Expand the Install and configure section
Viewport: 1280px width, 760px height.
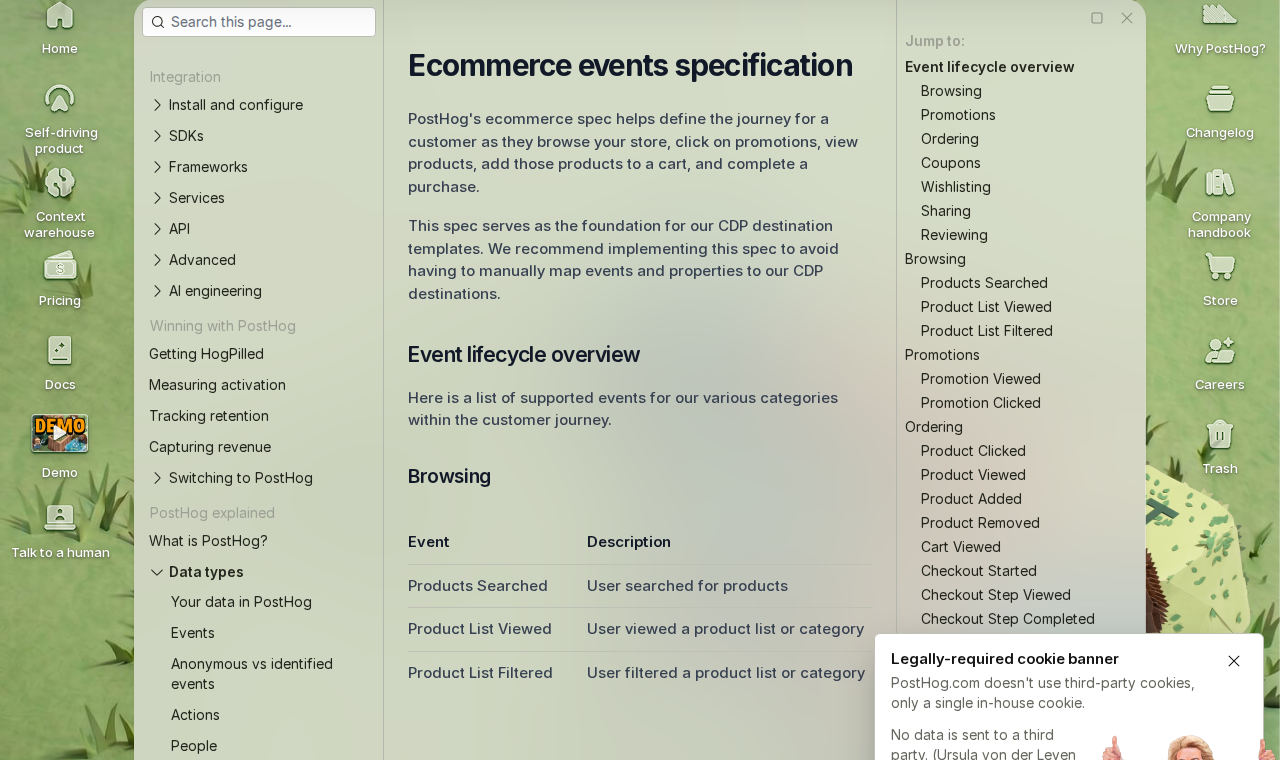[259, 105]
